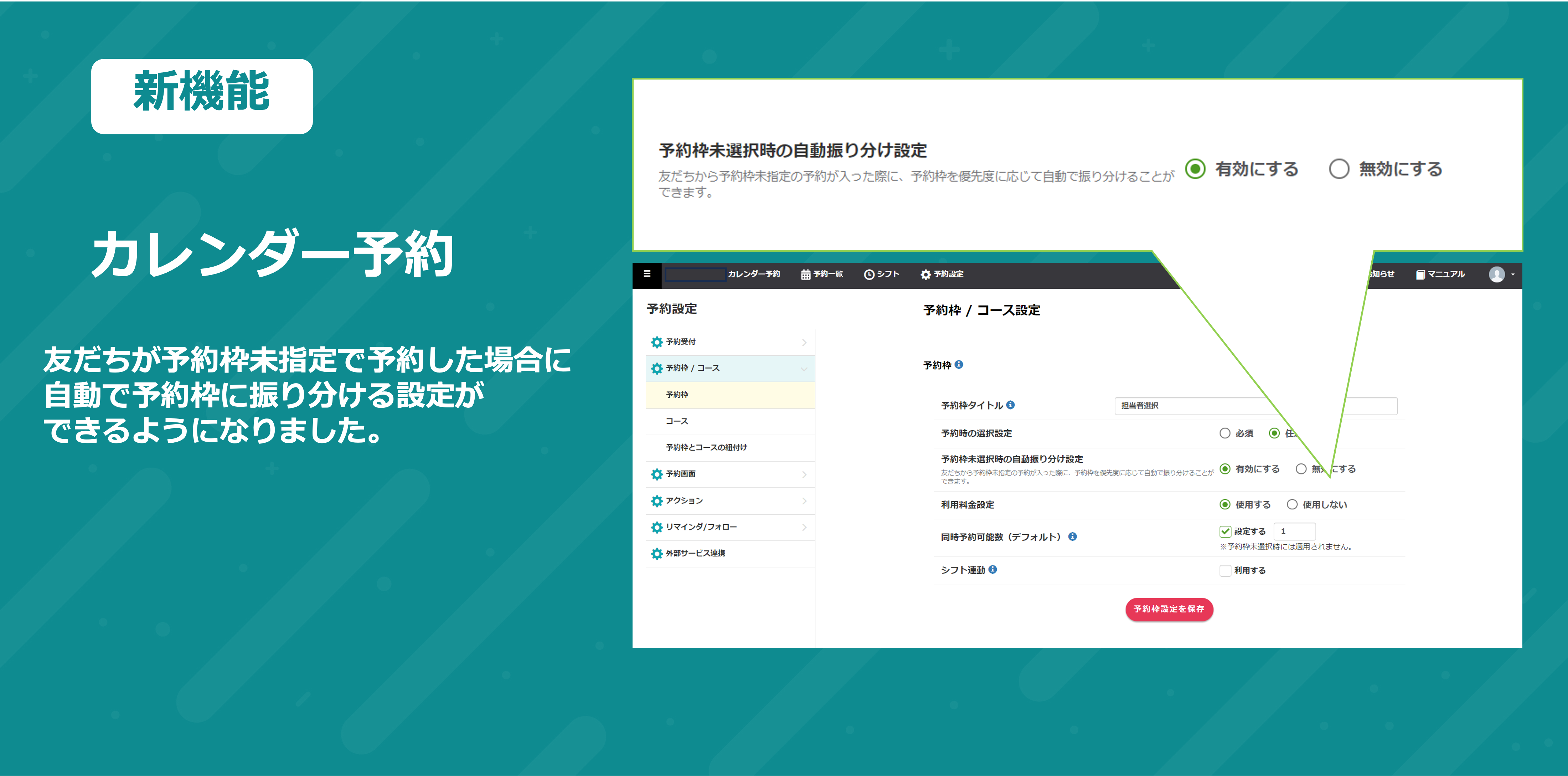Click the 同時予約可能数 number field
This screenshot has width=1568, height=776.
coord(1294,531)
